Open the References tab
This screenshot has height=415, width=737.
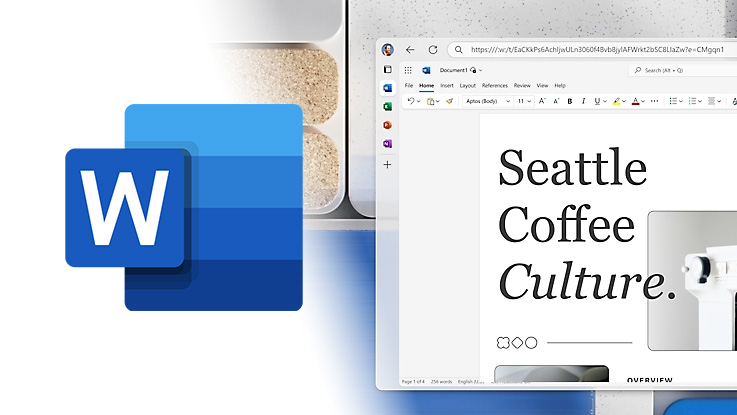[x=495, y=86]
